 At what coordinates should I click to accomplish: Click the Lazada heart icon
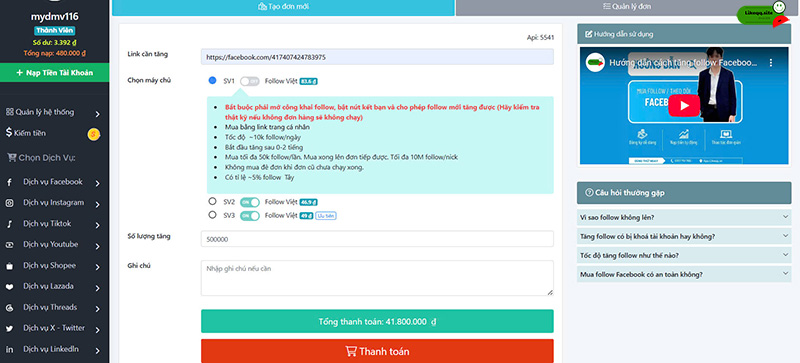(x=10, y=287)
